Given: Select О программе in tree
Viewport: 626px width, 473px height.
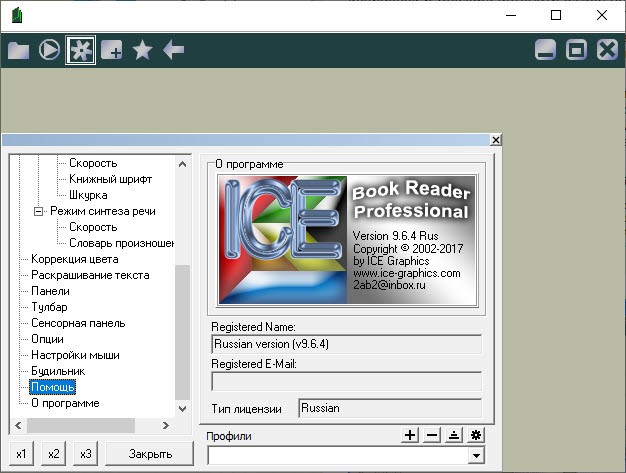Looking at the screenshot, I should tap(65, 403).
